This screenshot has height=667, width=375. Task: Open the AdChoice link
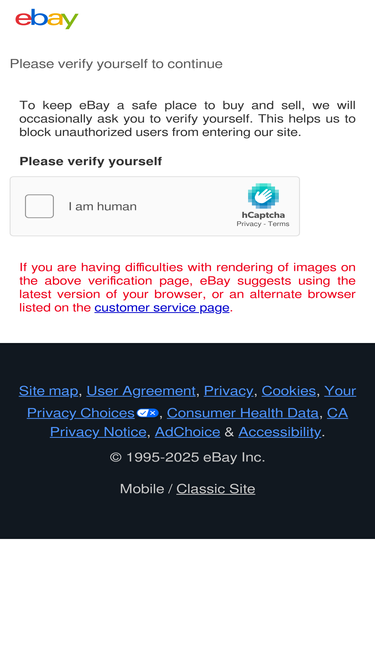pyautogui.click(x=188, y=432)
